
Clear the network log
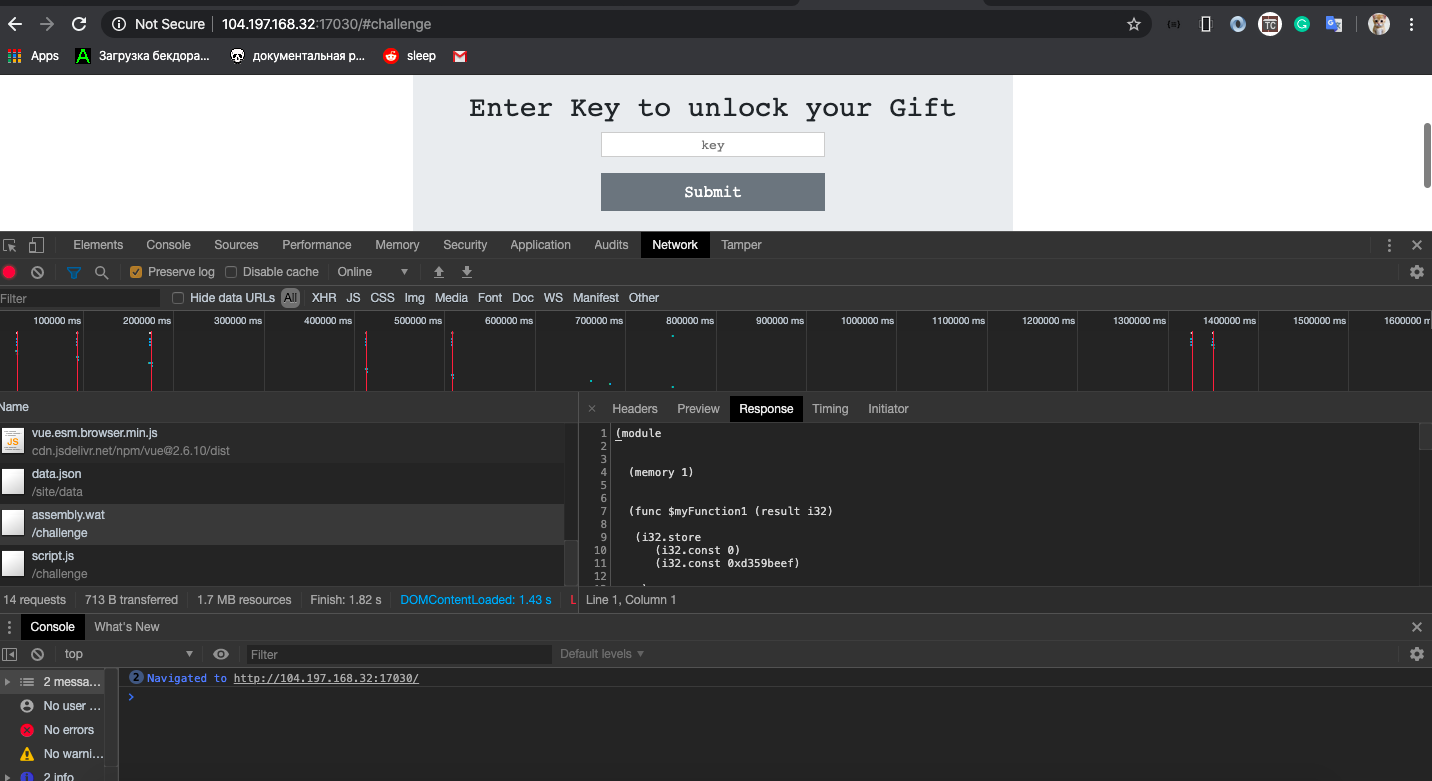pos(37,272)
